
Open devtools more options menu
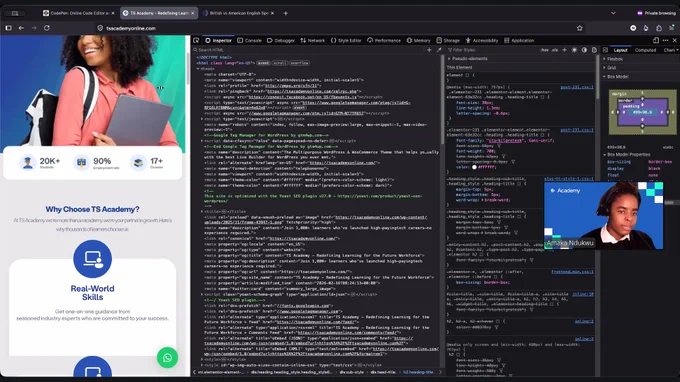[x=665, y=40]
